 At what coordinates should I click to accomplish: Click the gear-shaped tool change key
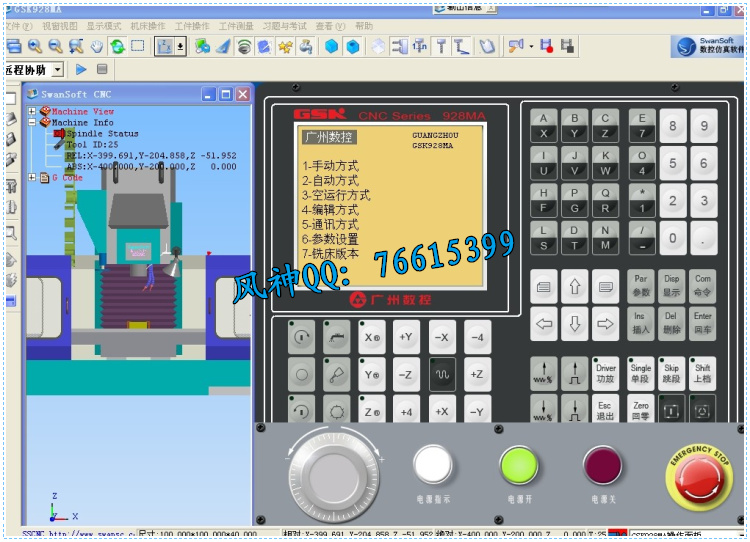coord(337,410)
